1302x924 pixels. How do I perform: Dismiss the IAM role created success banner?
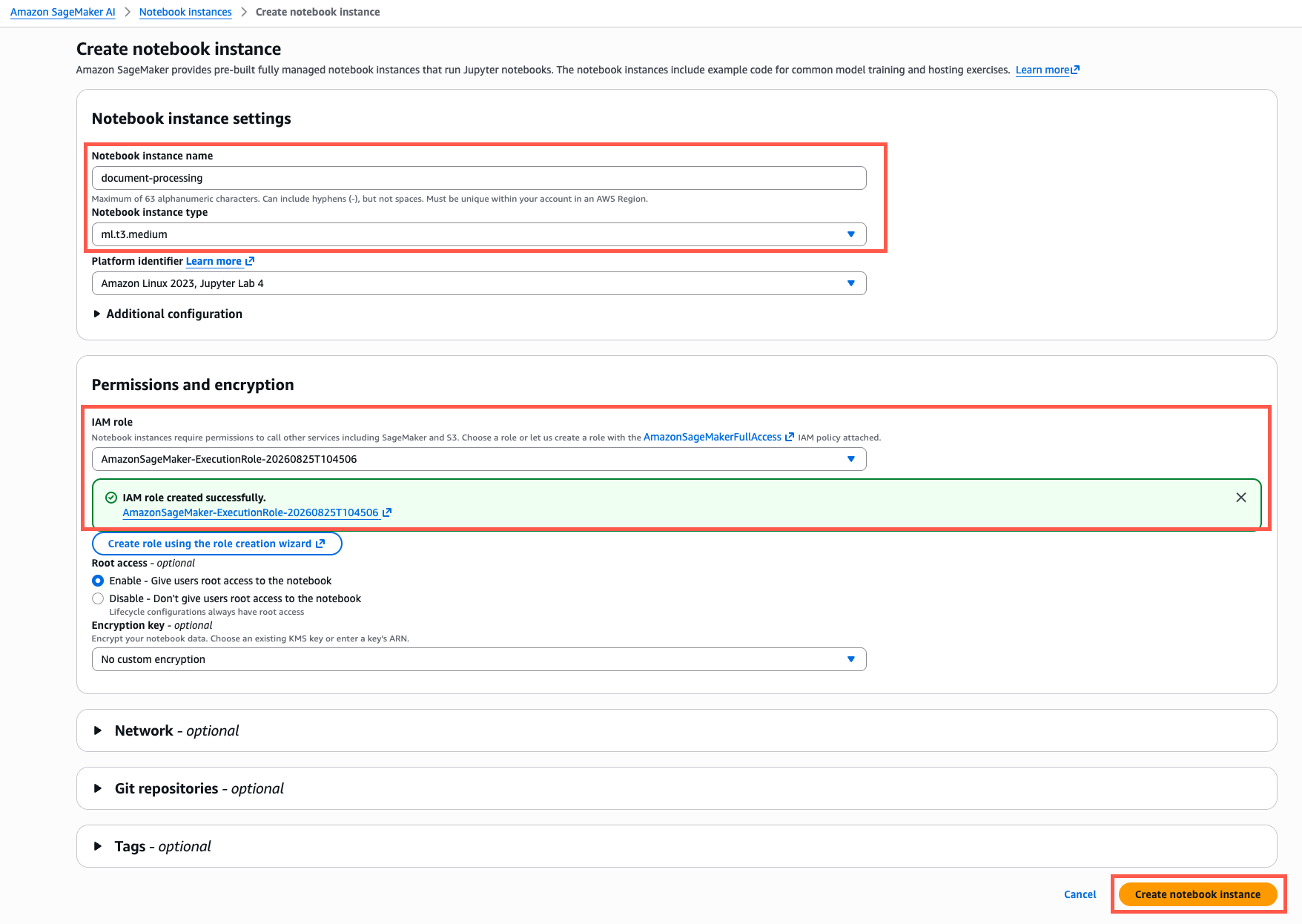1240,498
